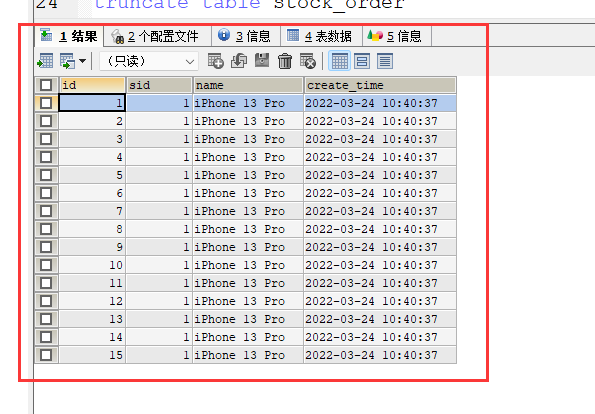595x414 pixels.
Task: Check the checkbox for row id 7
Action: (46, 211)
